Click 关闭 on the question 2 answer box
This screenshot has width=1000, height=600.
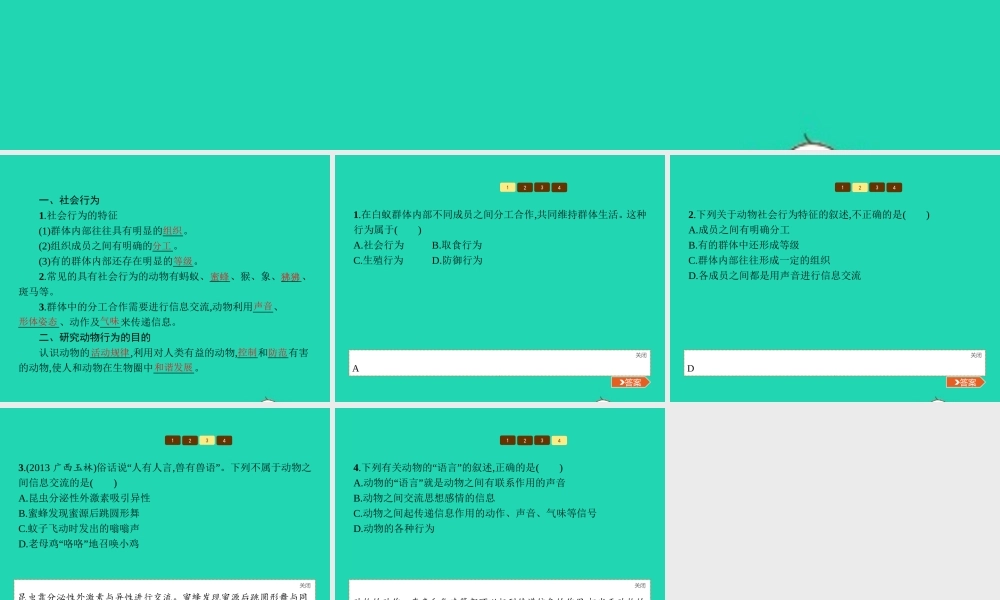tap(976, 355)
